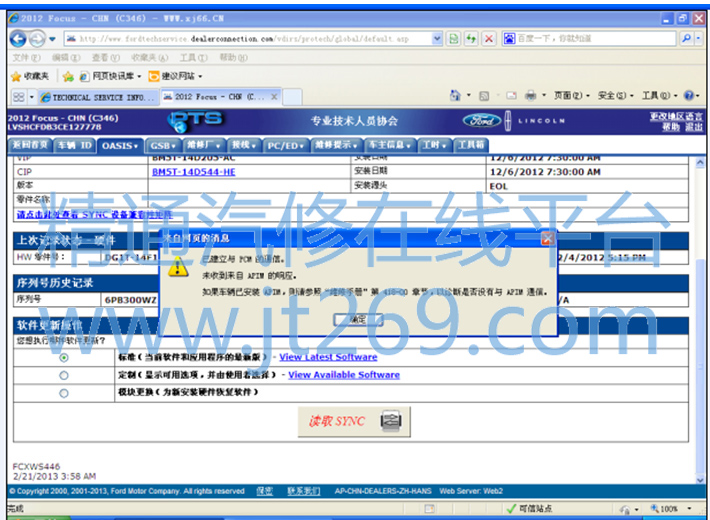Viewport: 710px width, 520px height.
Task: Click the 可信站点 trusted sites status indicator
Action: (x=529, y=509)
